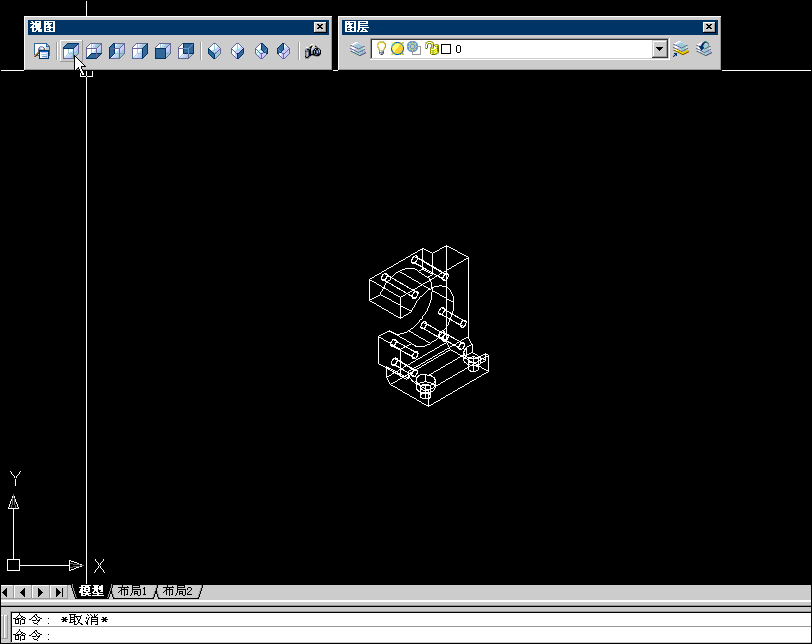Close the 视图 toolbar
812x644 pixels.
click(320, 27)
